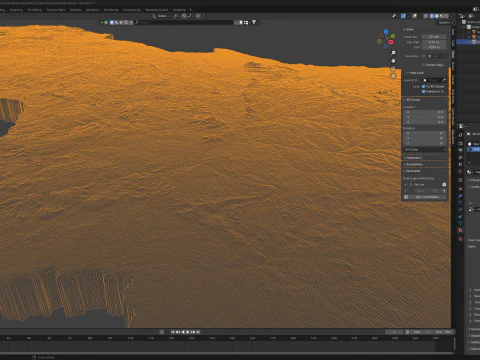
Task: Open the XYZ Euler rotation mode dropdown
Action: (425, 149)
